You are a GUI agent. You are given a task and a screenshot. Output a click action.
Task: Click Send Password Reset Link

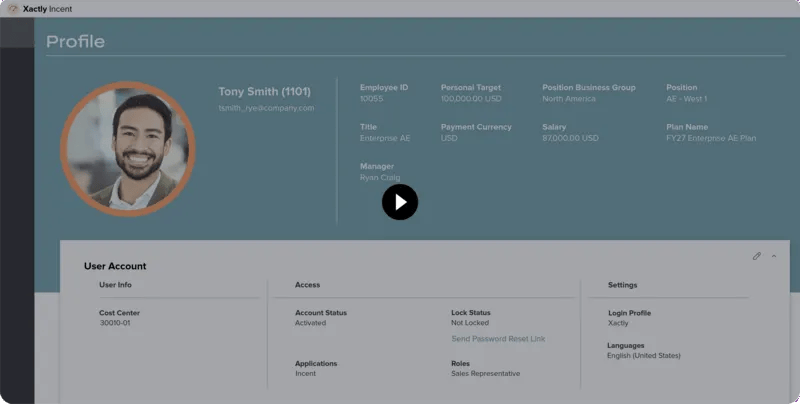[x=498, y=339]
